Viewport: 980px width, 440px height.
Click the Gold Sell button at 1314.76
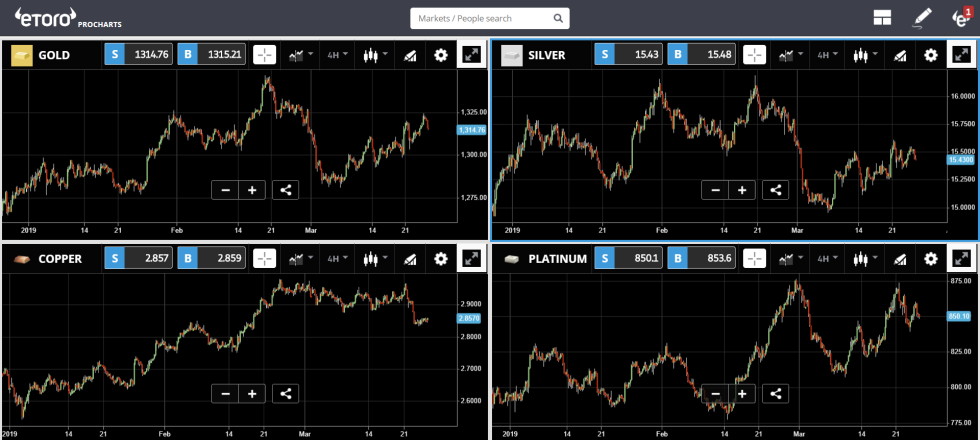(138, 56)
